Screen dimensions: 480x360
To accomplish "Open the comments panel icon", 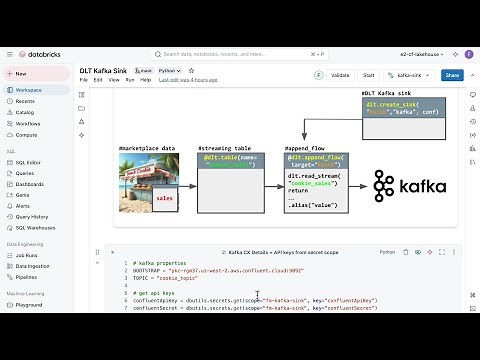I will pos(473,95).
